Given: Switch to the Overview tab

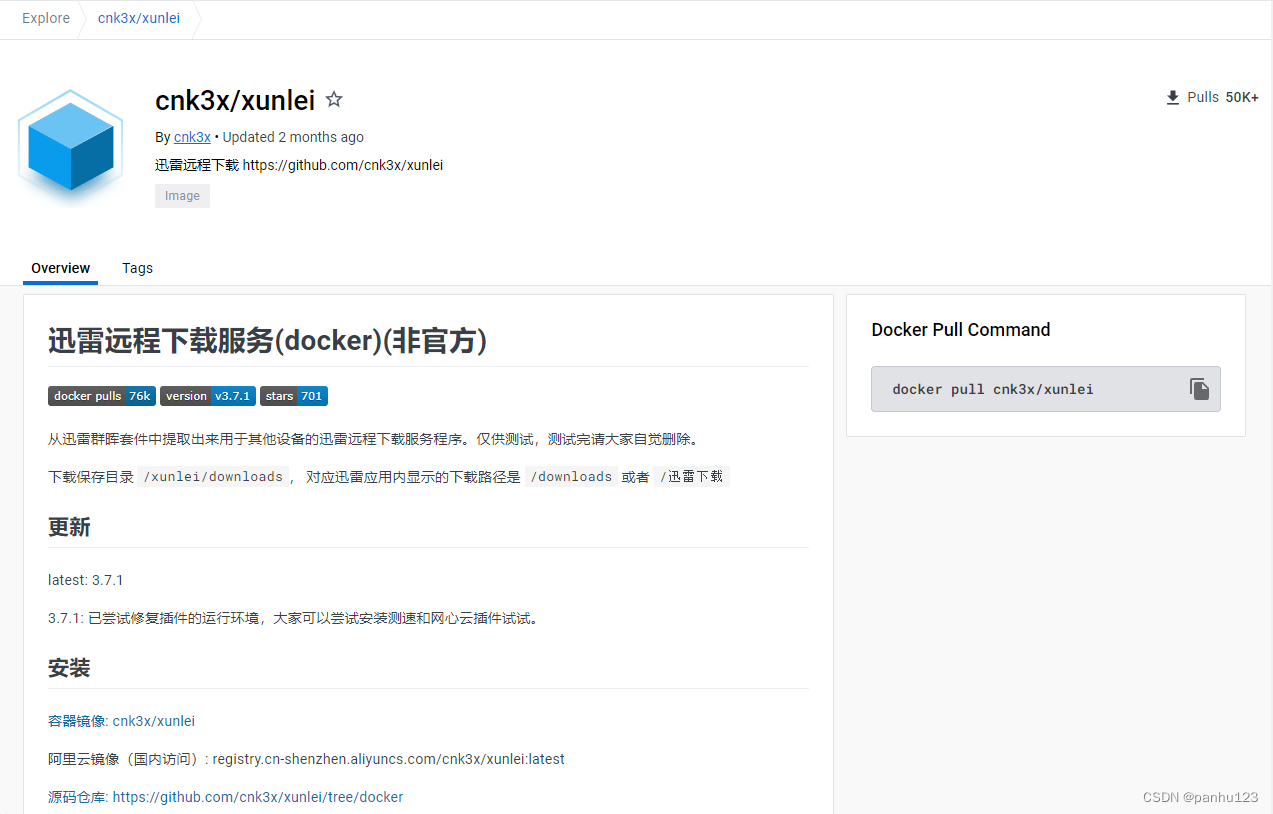Looking at the screenshot, I should tap(60, 268).
